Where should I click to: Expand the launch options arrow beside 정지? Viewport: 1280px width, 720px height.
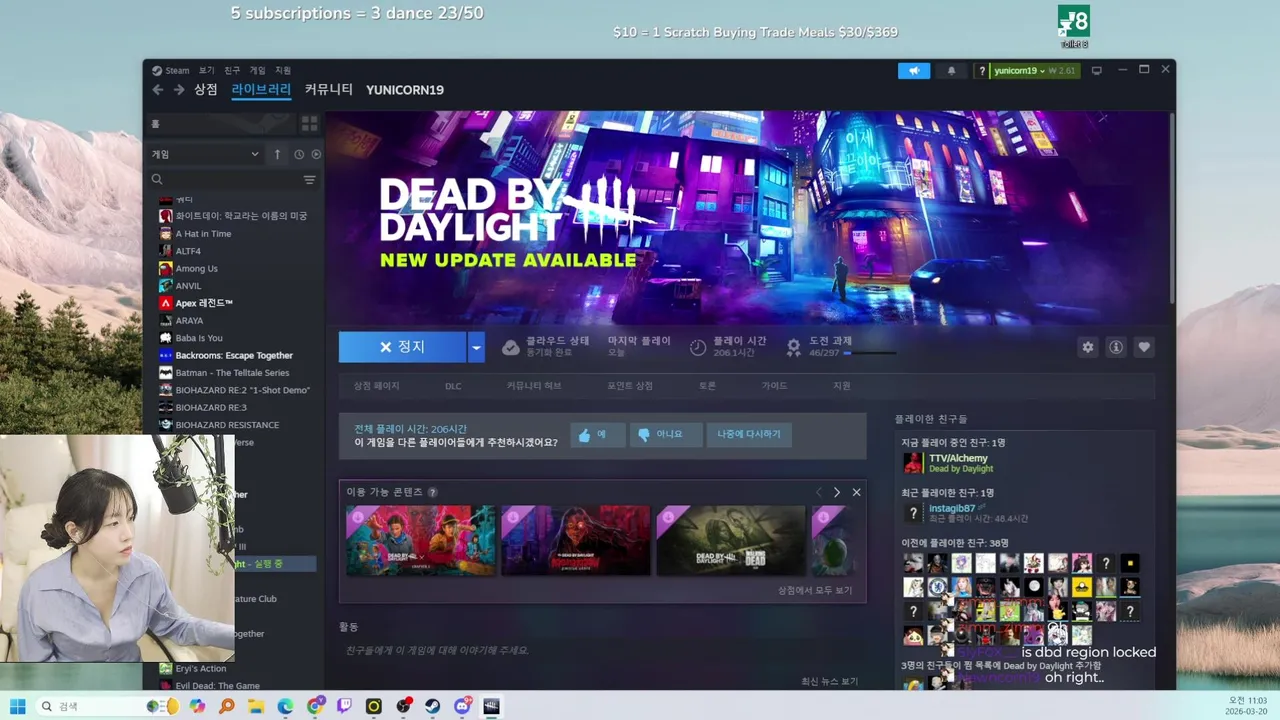pyautogui.click(x=476, y=347)
